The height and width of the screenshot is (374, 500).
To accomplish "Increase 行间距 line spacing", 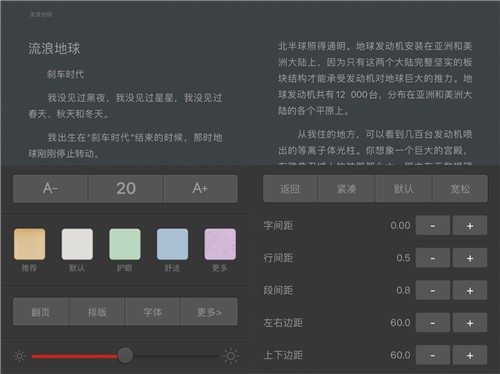I will pos(470,258).
